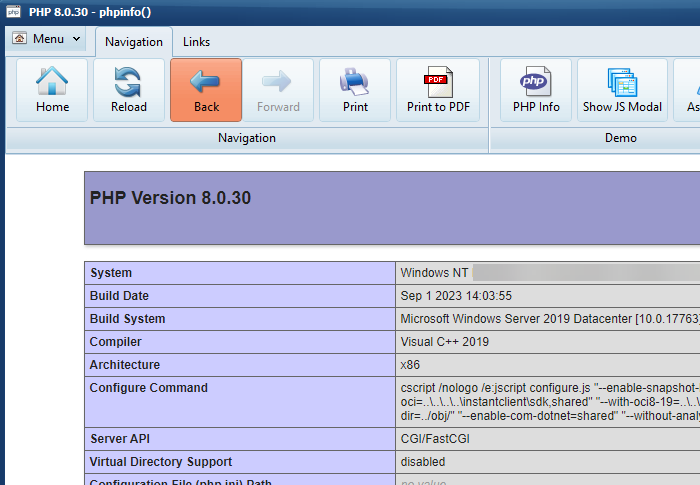Click the PHP app icon in title bar

click(13, 12)
